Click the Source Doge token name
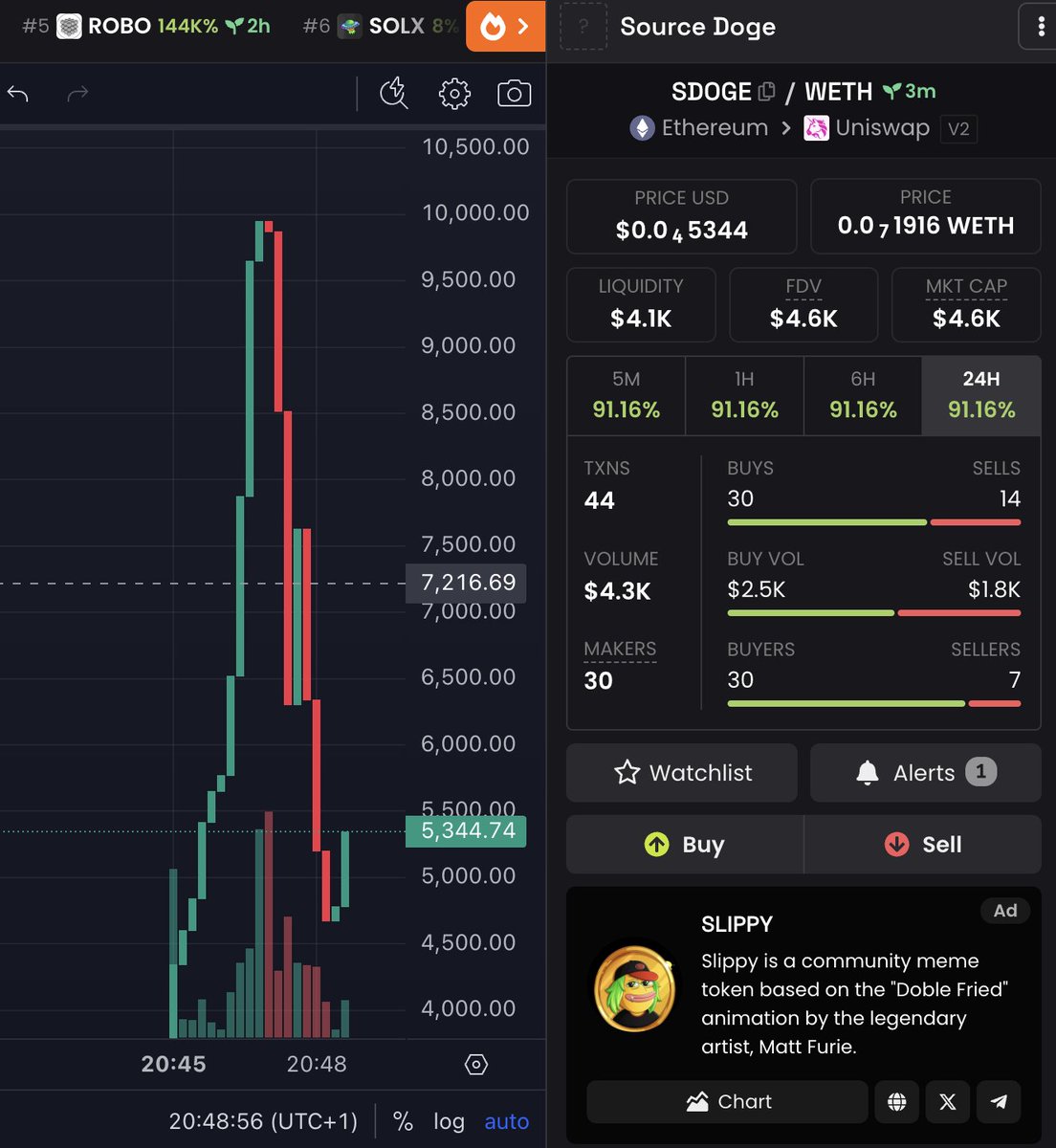This screenshot has width=1056, height=1148. [x=698, y=27]
